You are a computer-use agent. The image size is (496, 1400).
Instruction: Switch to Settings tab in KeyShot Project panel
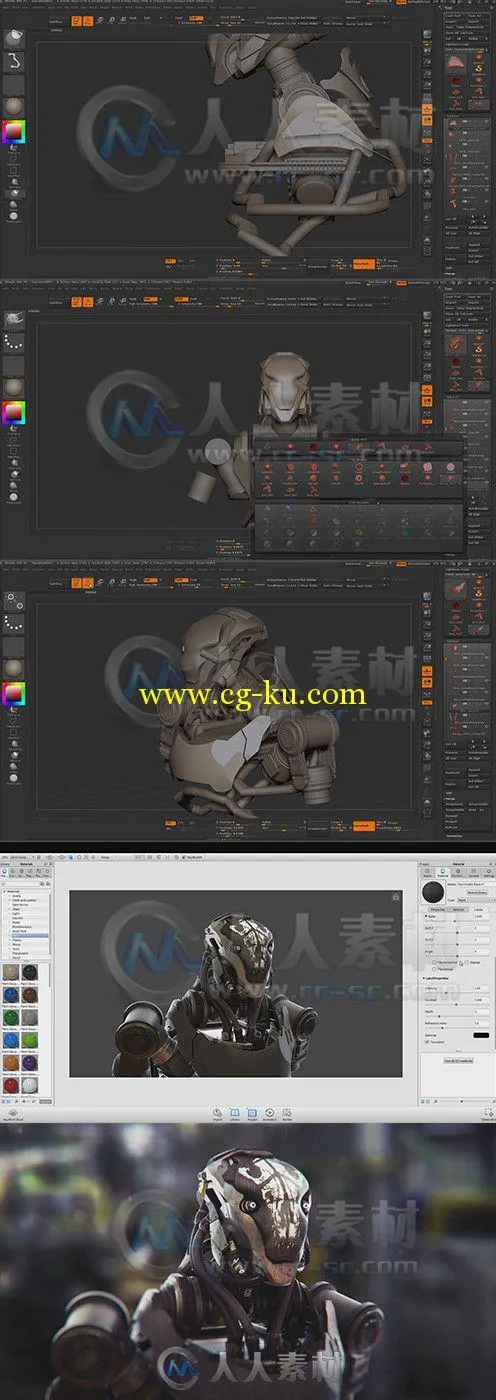(x=489, y=872)
